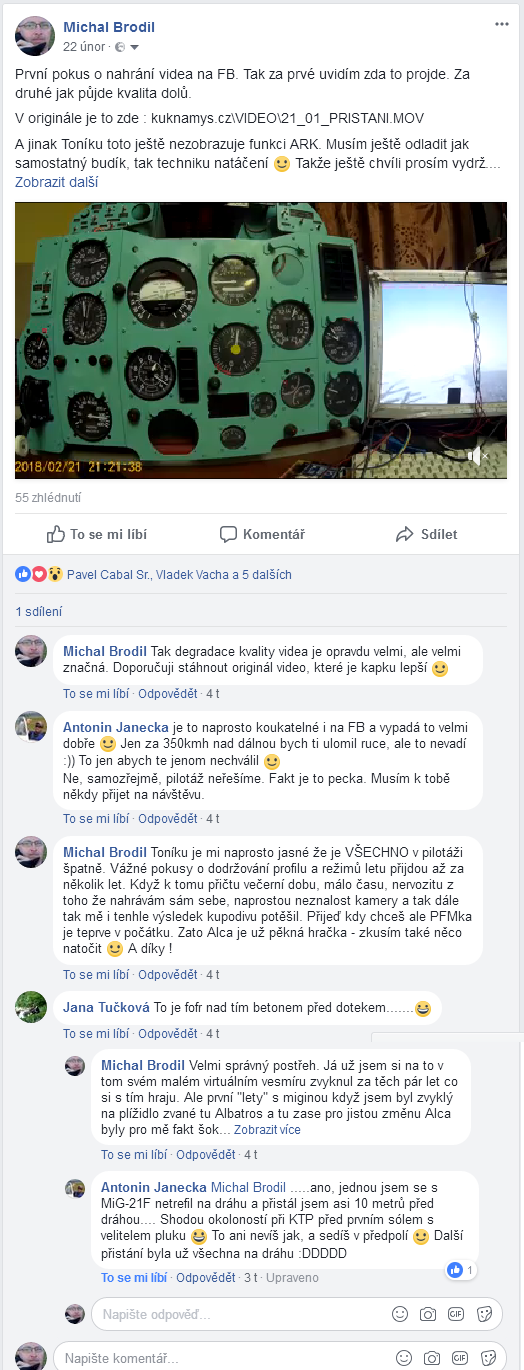The width and height of the screenshot is (524, 1370).
Task: Insert emoji in the reply field
Action: pos(400,1313)
